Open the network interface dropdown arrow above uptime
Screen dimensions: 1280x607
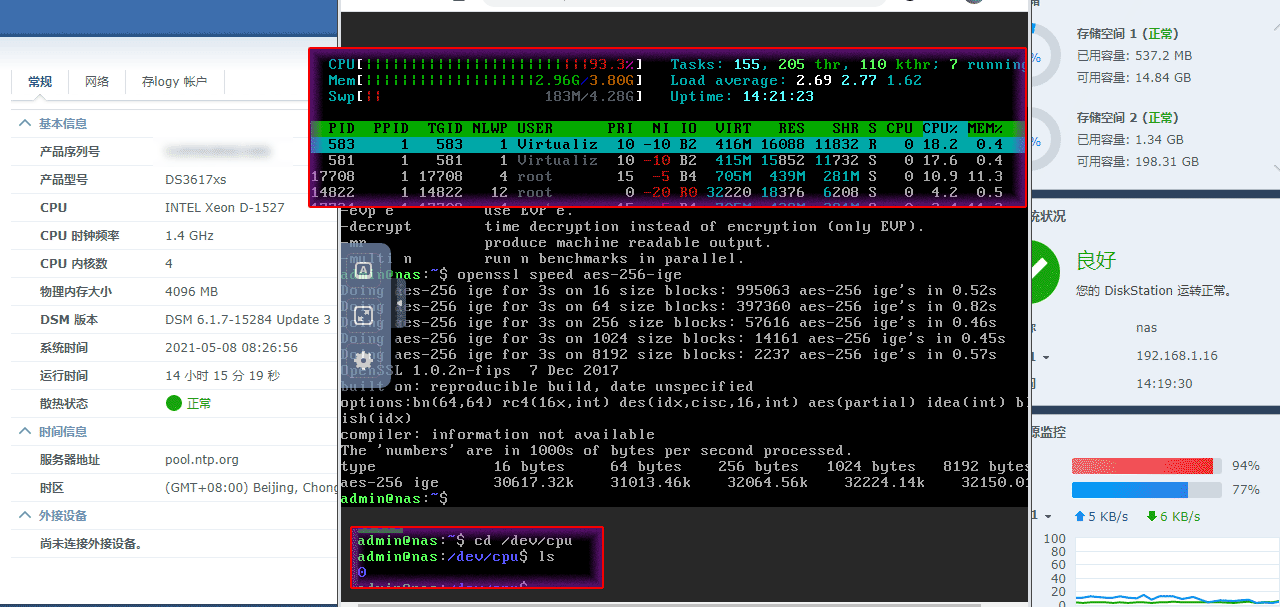click(1046, 357)
